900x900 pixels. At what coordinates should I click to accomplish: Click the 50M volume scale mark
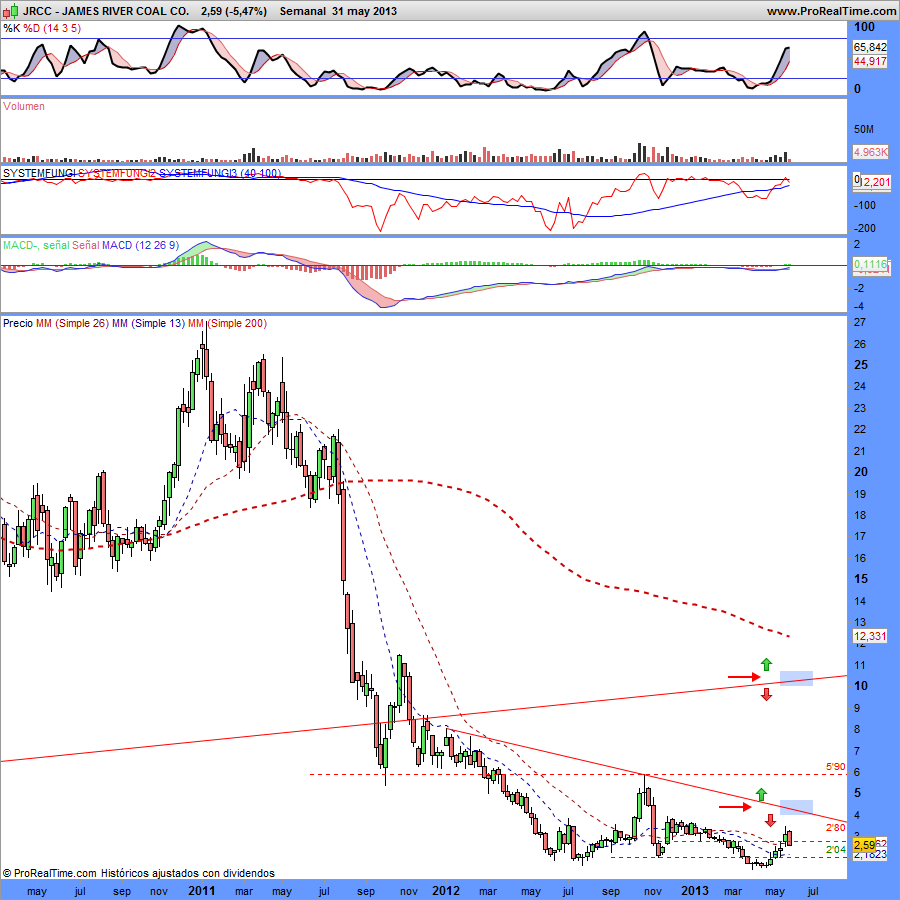pyautogui.click(x=863, y=129)
